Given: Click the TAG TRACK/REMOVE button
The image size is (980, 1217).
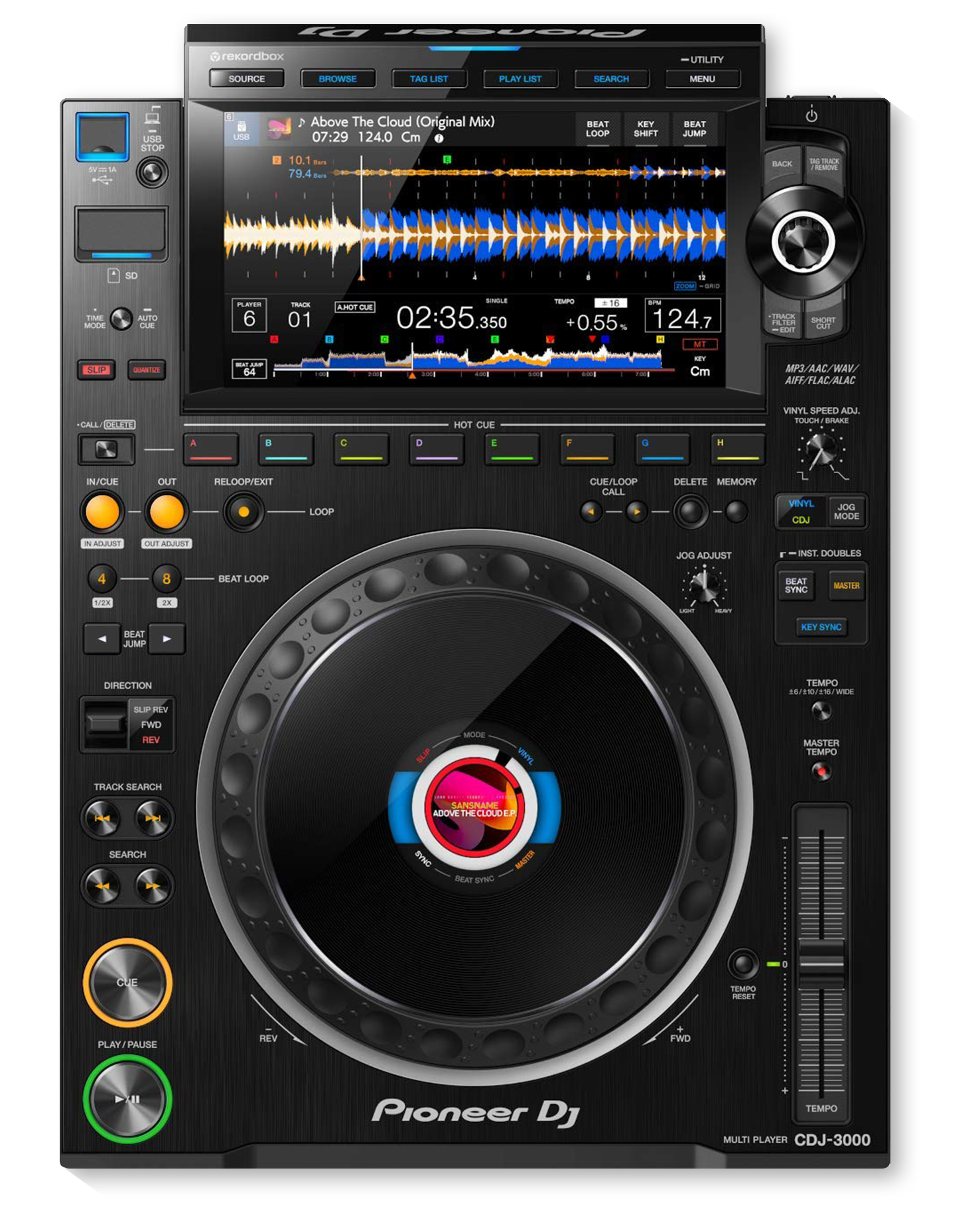Looking at the screenshot, I should 823,165.
